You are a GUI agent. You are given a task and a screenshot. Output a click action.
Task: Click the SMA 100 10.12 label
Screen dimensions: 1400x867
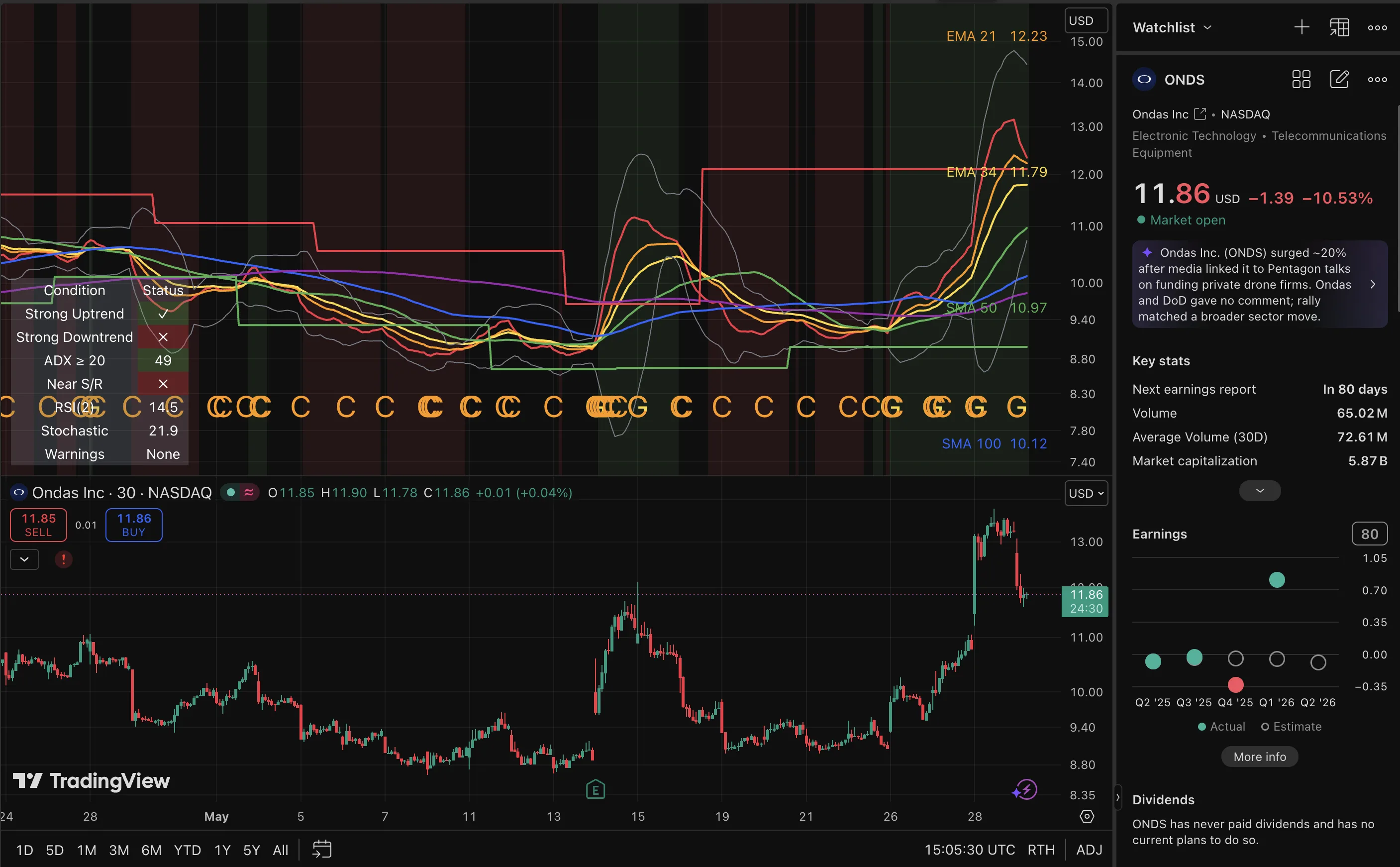point(994,444)
